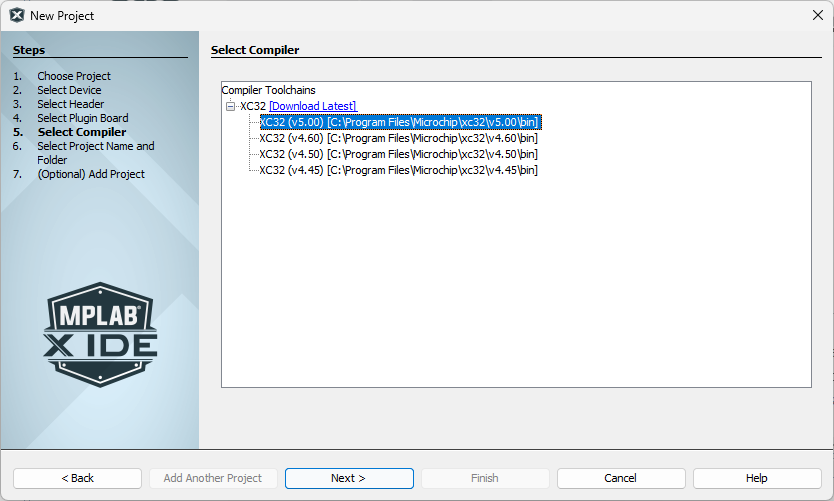Select XC32 (v4.45) compiler entry
Image resolution: width=834 pixels, height=501 pixels.
(398, 170)
